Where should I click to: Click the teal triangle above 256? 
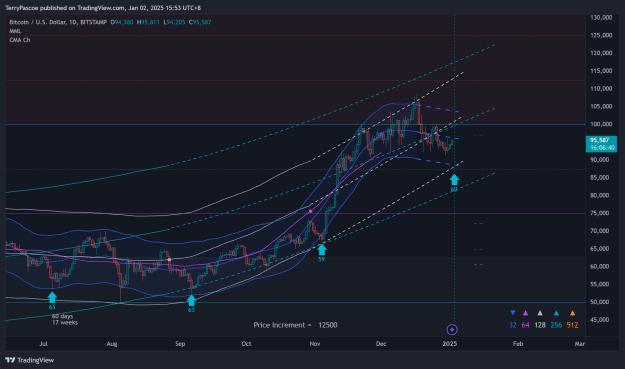(556, 313)
